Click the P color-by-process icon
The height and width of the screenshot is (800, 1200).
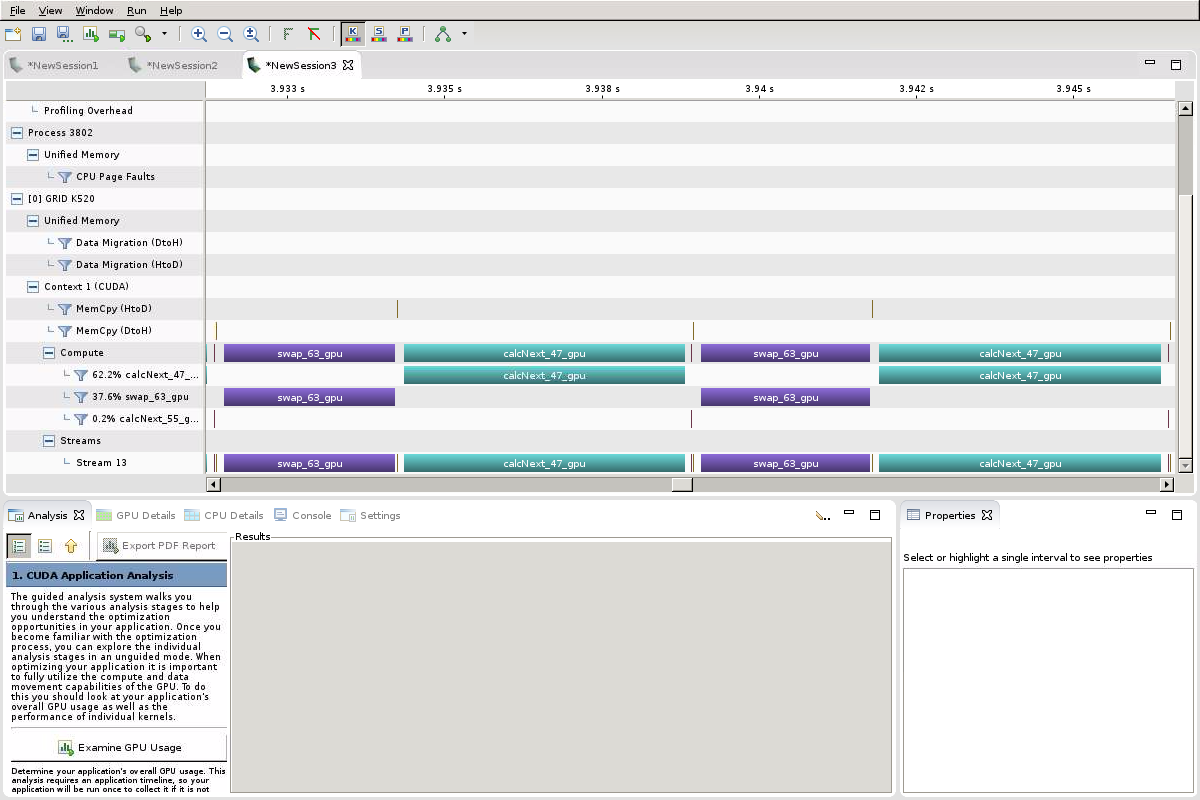(x=405, y=34)
